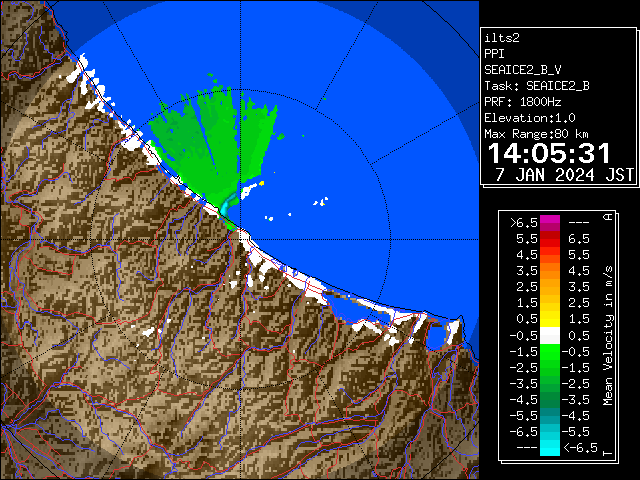
Task: Click the '<-6.5' legend label
Action: tap(581, 448)
